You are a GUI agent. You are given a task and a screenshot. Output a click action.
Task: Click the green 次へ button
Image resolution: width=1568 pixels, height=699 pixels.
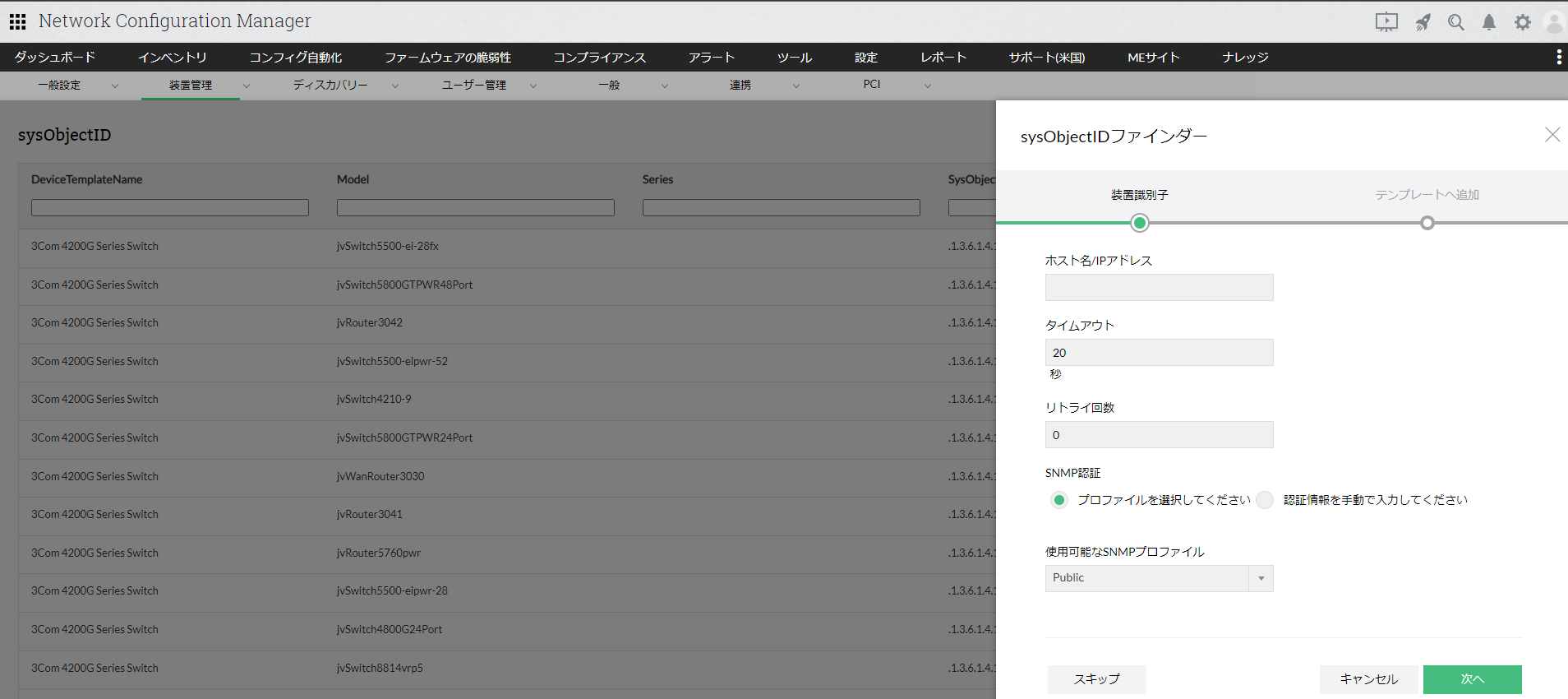click(1472, 679)
